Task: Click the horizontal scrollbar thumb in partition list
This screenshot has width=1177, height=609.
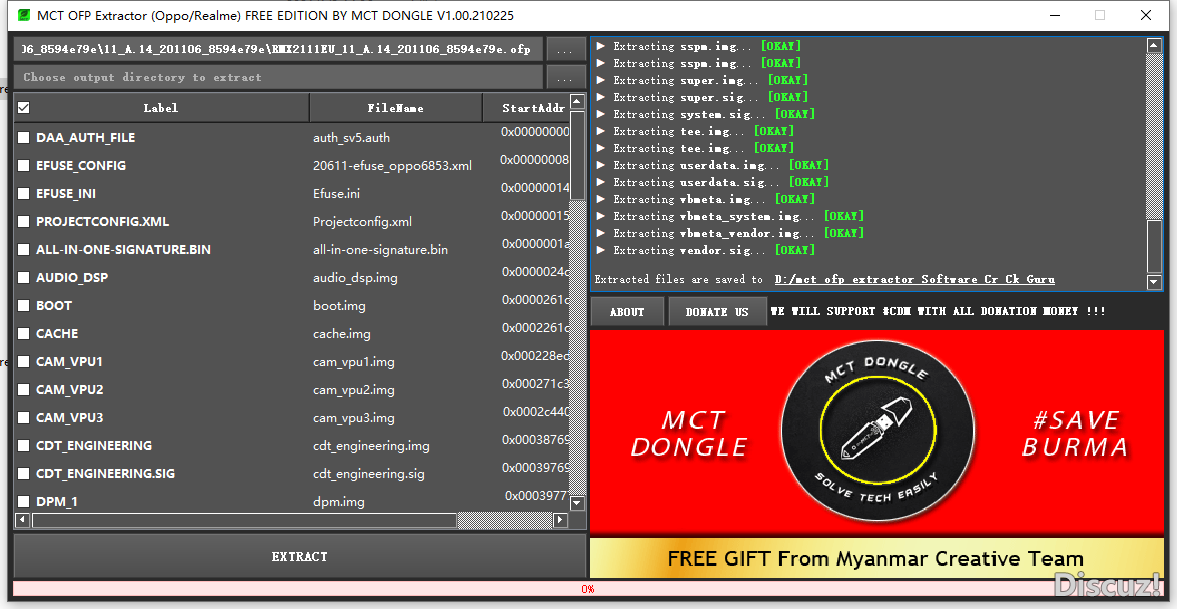Action: point(245,520)
